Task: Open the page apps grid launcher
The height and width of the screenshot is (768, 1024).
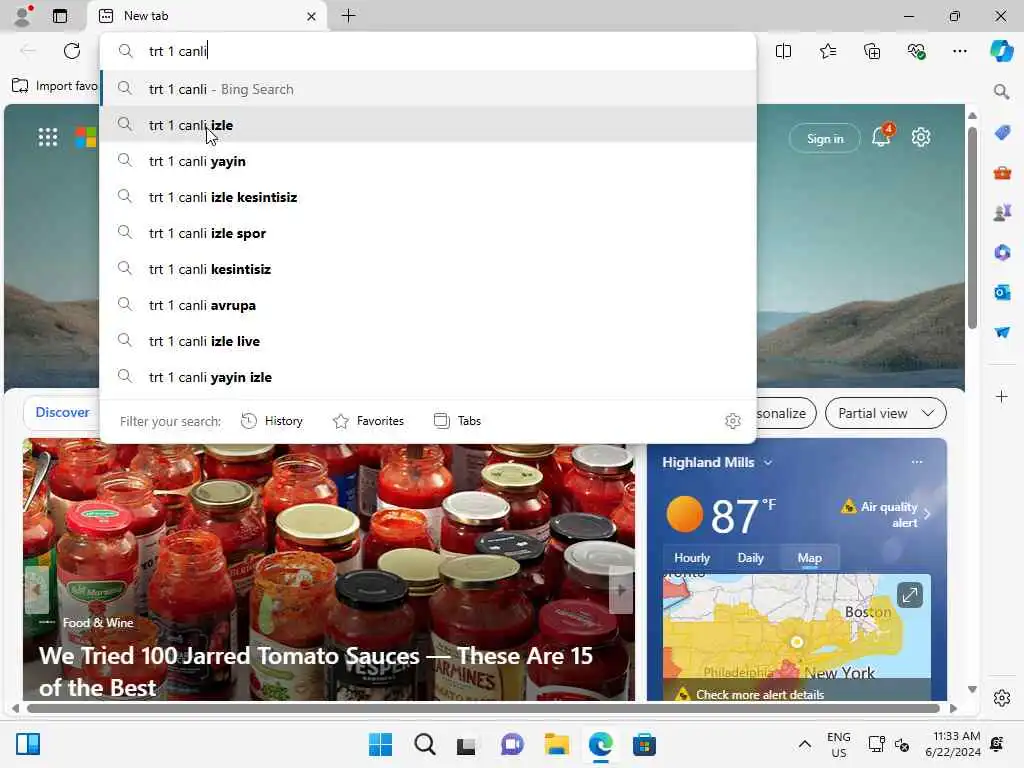Action: tap(48, 137)
